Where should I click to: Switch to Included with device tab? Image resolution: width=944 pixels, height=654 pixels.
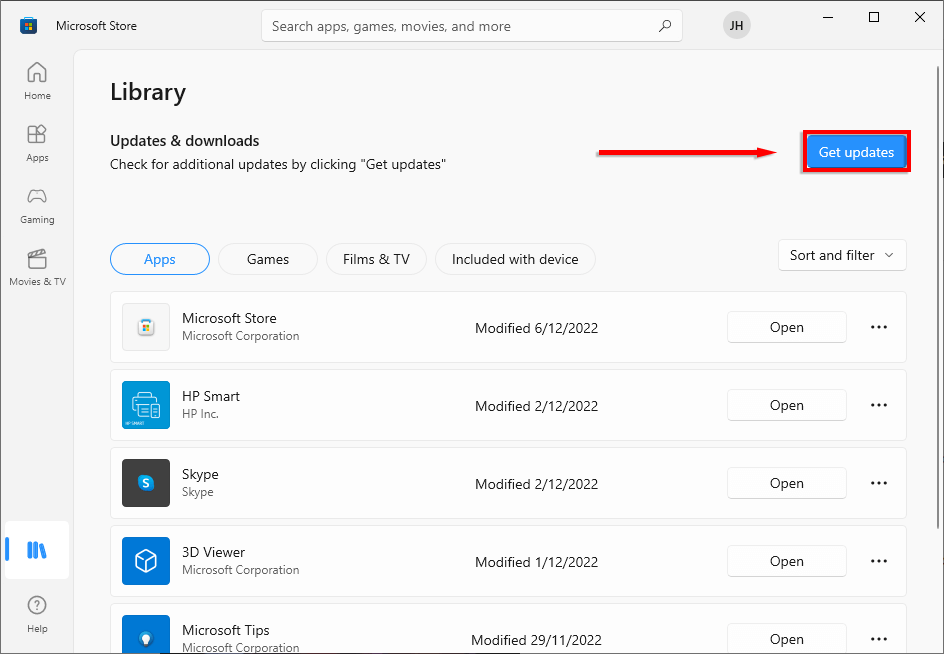[x=515, y=259]
